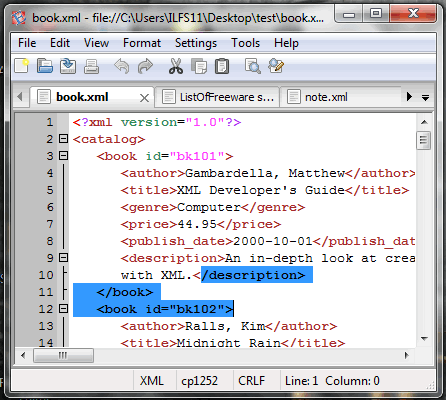
Task: Close the book.xml tab
Action: point(144,98)
